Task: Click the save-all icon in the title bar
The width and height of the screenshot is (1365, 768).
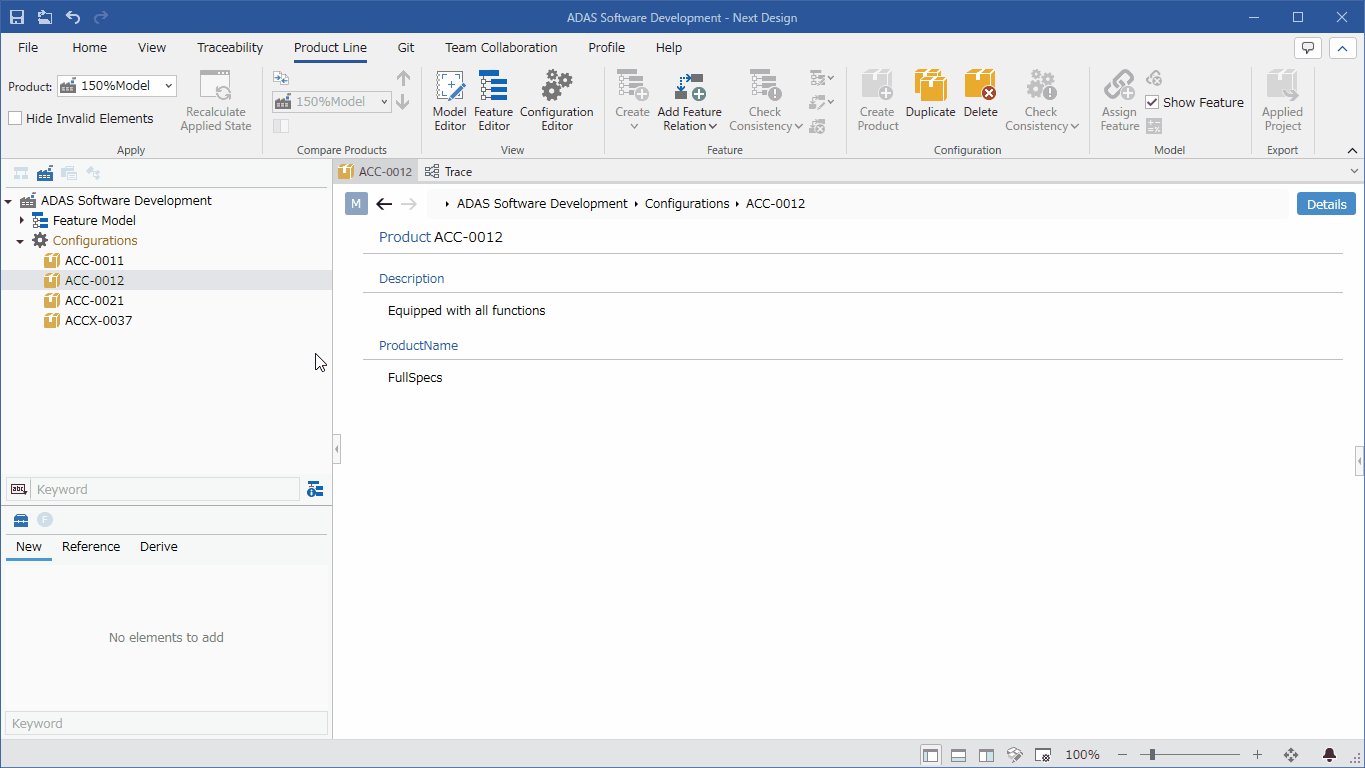Action: (45, 17)
